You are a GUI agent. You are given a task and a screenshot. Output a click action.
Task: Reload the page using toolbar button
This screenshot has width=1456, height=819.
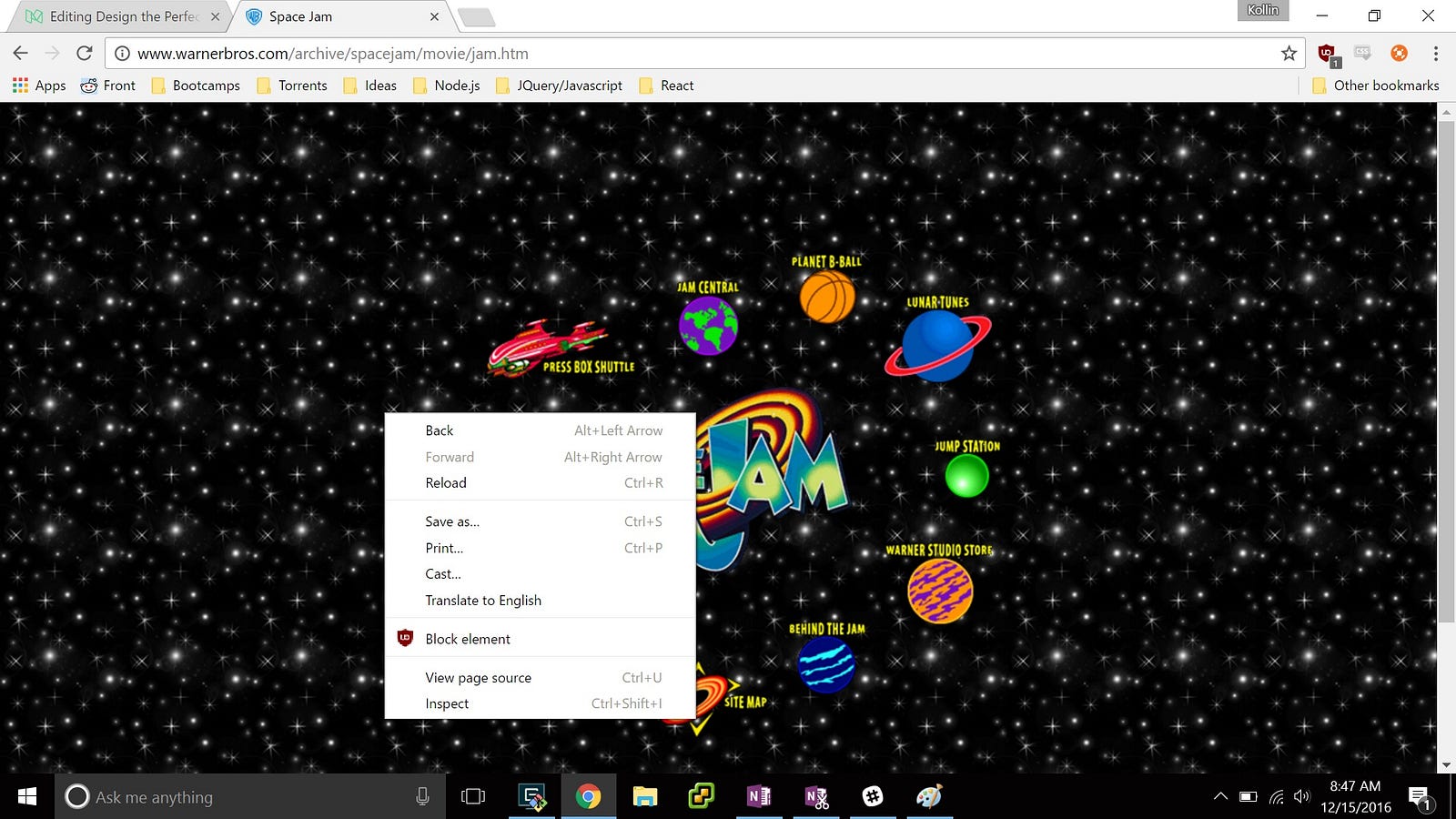point(85,54)
